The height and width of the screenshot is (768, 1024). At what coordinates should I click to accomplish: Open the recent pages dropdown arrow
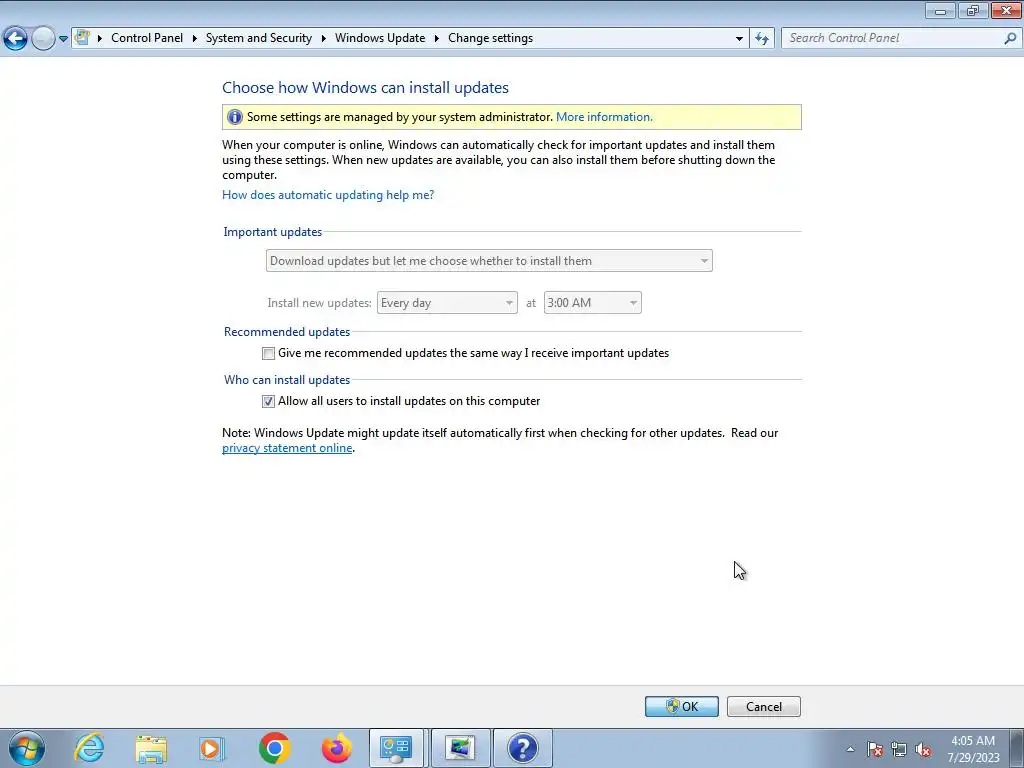coord(63,39)
